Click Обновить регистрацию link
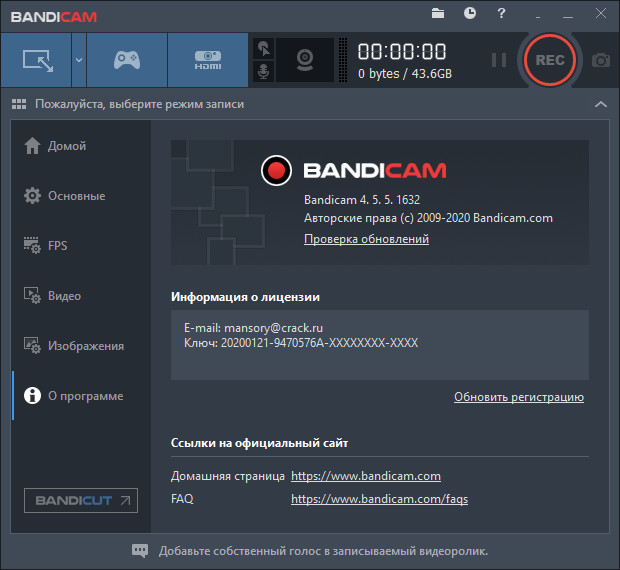620x570 pixels. [x=518, y=397]
